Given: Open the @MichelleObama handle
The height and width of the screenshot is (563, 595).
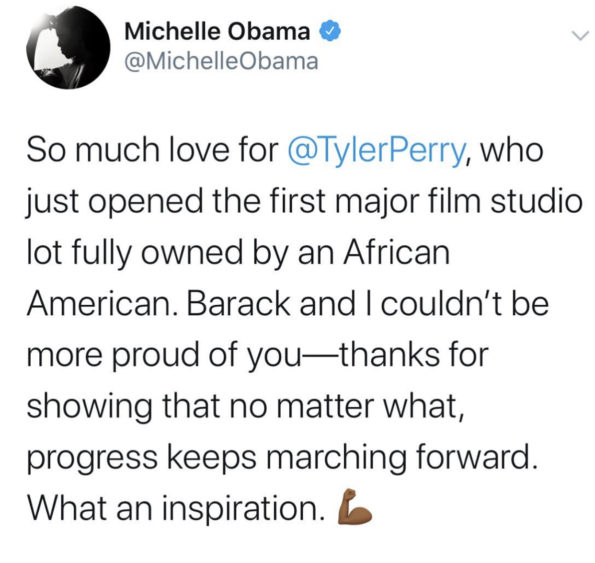Looking at the screenshot, I should tap(222, 61).
